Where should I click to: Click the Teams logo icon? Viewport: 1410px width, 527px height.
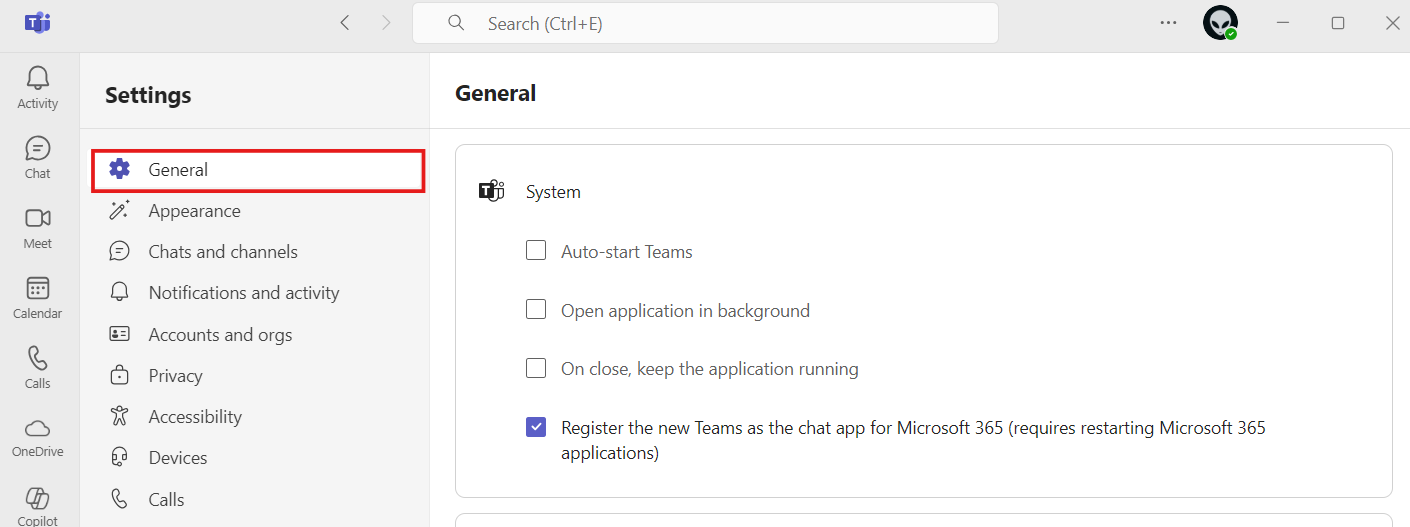pyautogui.click(x=38, y=22)
